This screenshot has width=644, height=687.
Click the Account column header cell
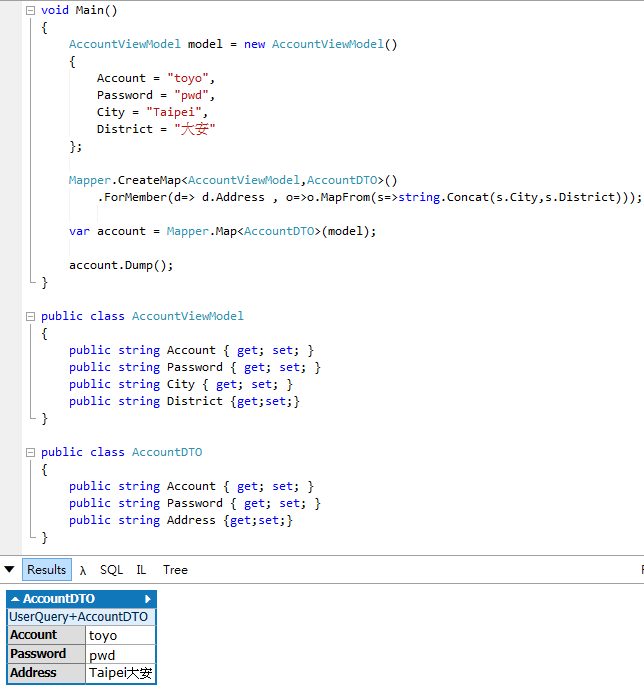(x=46, y=635)
